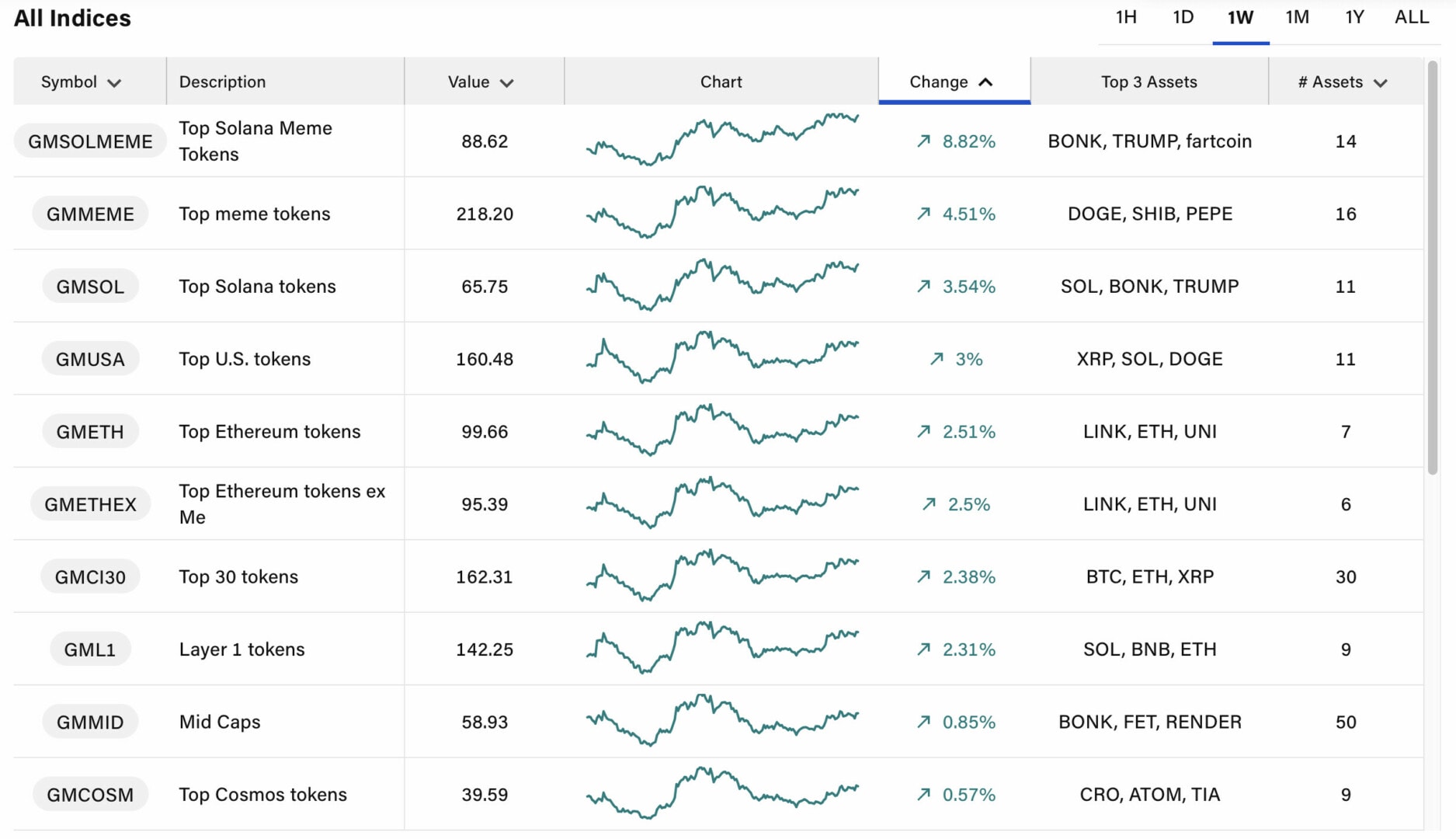Select 'Top Cosmos tokens' description

[x=262, y=795]
